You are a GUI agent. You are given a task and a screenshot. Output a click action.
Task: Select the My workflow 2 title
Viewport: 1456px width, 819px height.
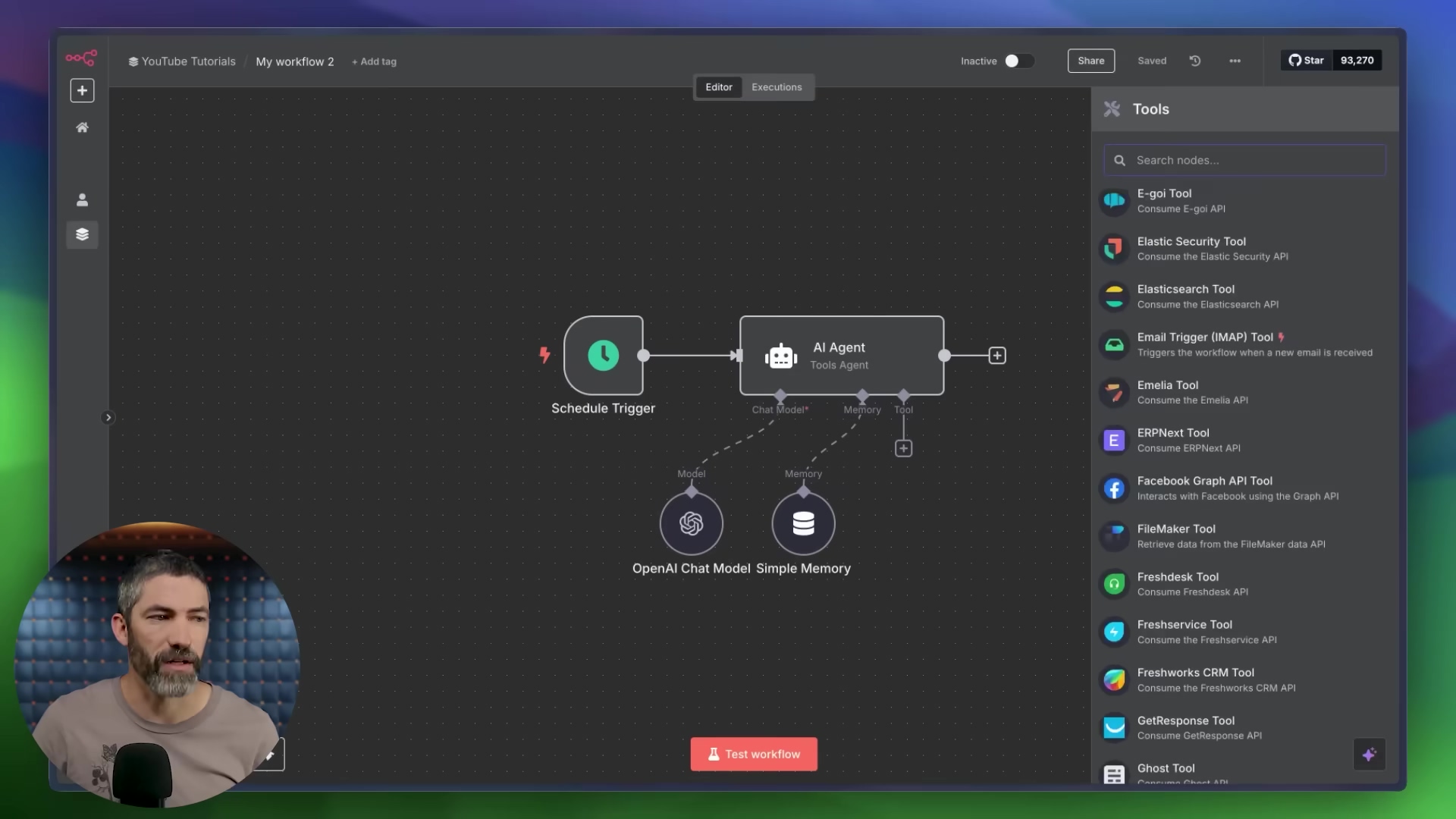(295, 61)
